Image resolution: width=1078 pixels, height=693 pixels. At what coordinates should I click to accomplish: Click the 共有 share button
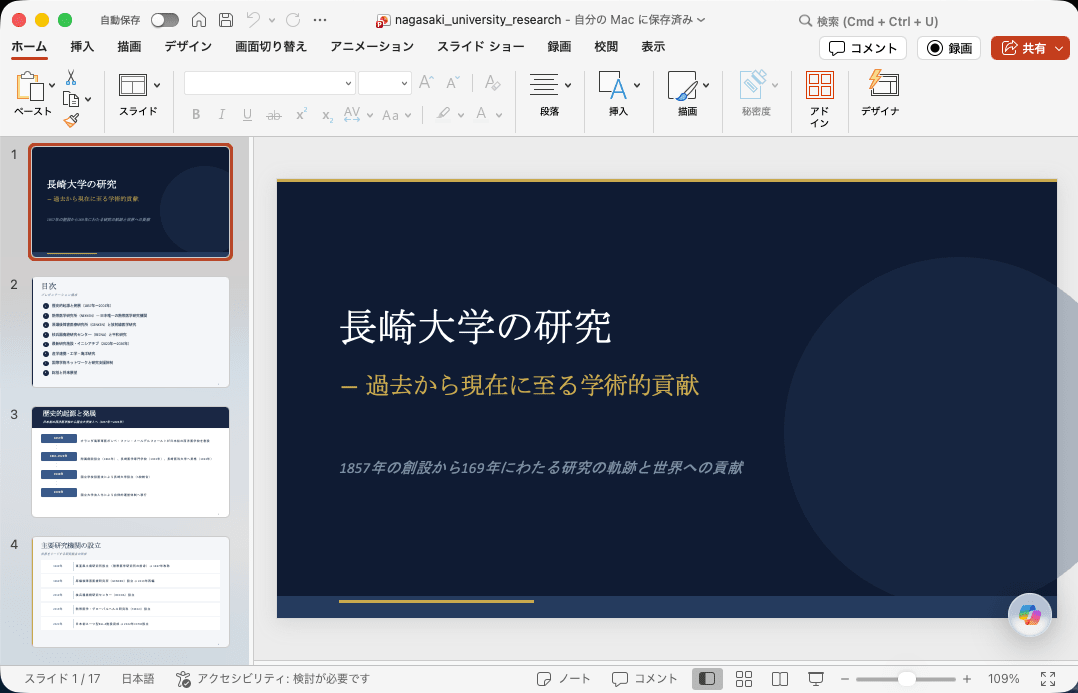pyautogui.click(x=1031, y=48)
